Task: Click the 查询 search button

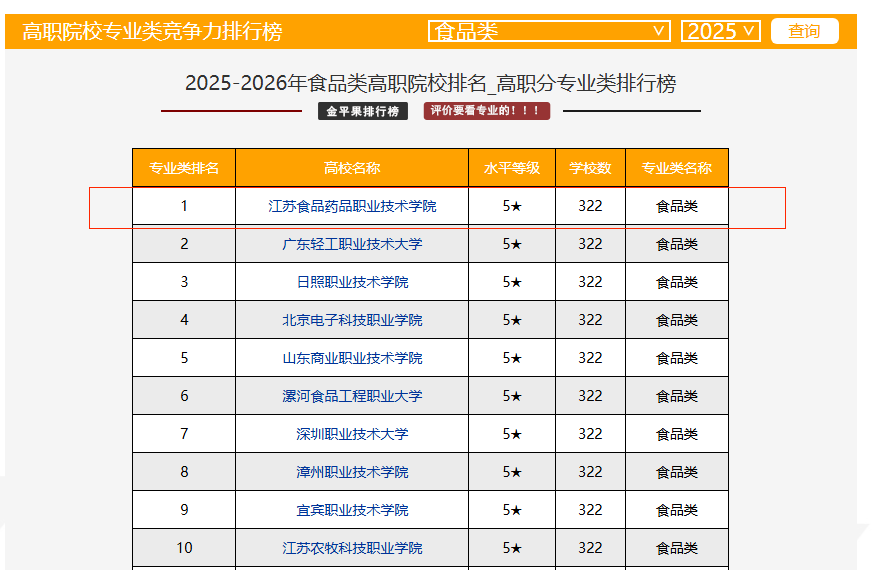Action: coord(804,31)
